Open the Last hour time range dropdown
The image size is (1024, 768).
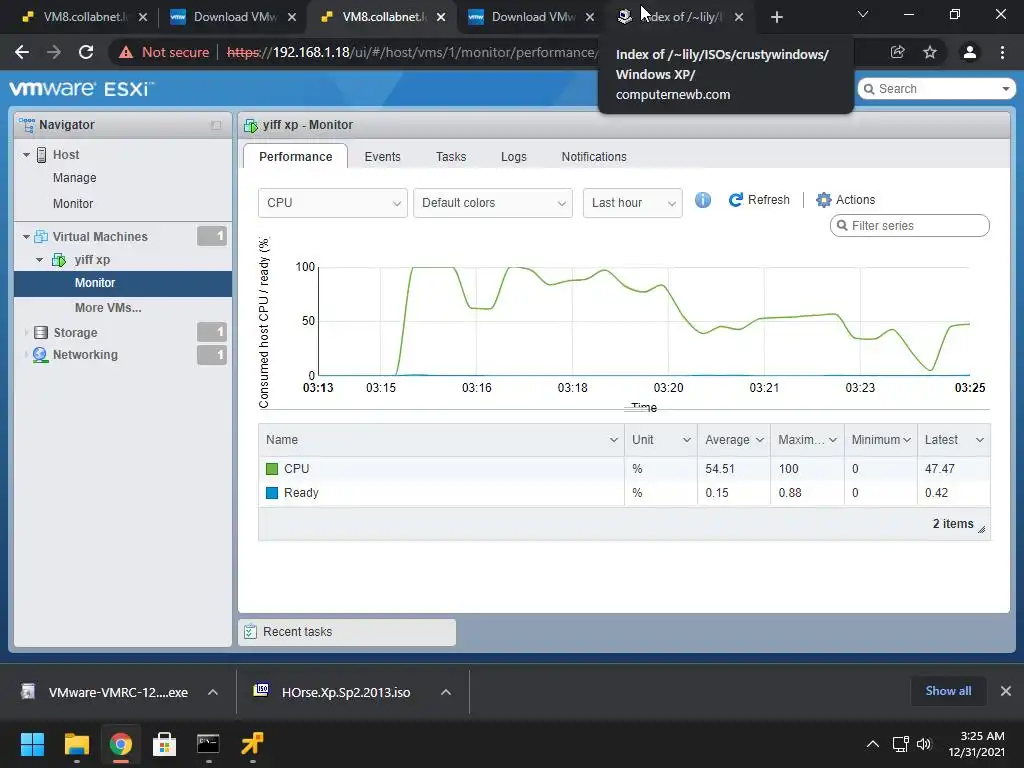pos(633,203)
